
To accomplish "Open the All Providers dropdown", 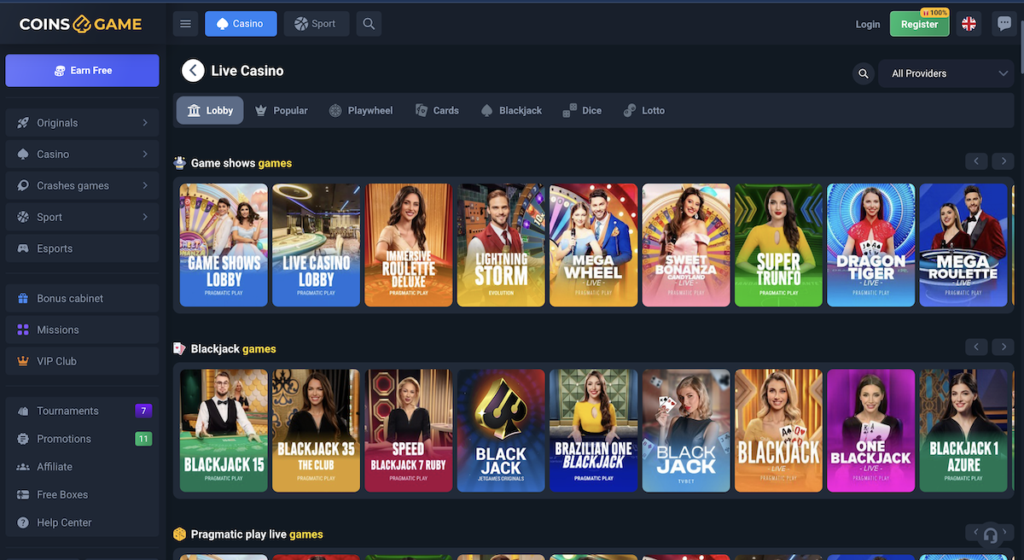I will [x=946, y=74].
